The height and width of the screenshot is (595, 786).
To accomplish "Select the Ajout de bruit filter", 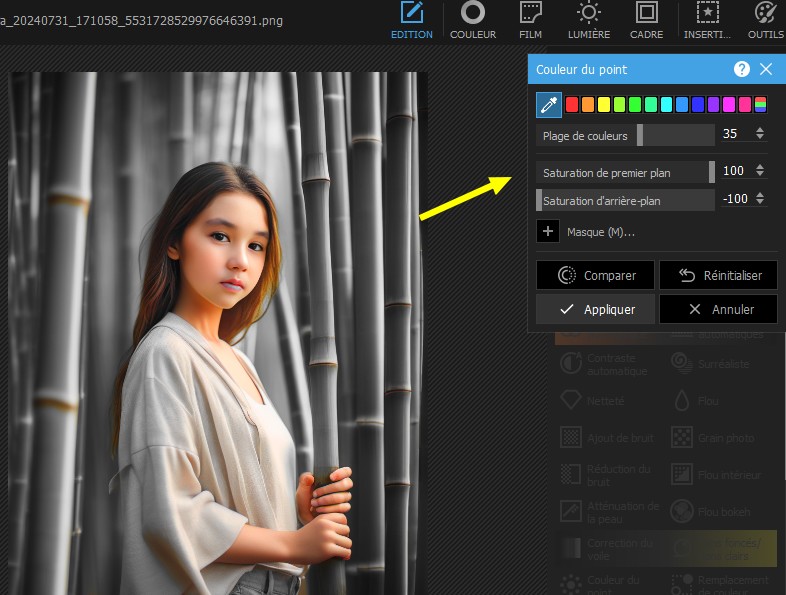I will tap(608, 438).
